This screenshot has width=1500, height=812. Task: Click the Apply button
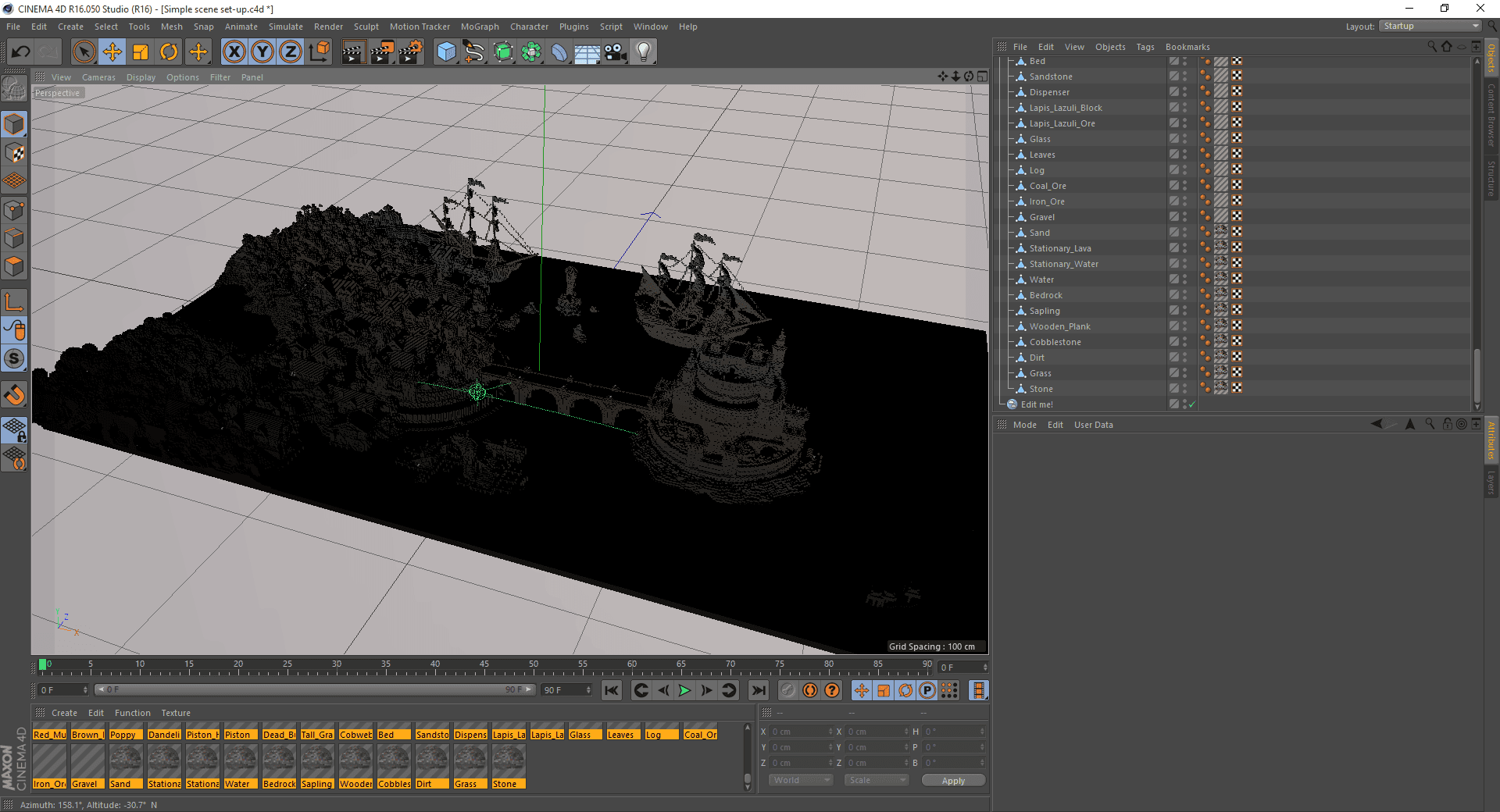click(x=953, y=780)
